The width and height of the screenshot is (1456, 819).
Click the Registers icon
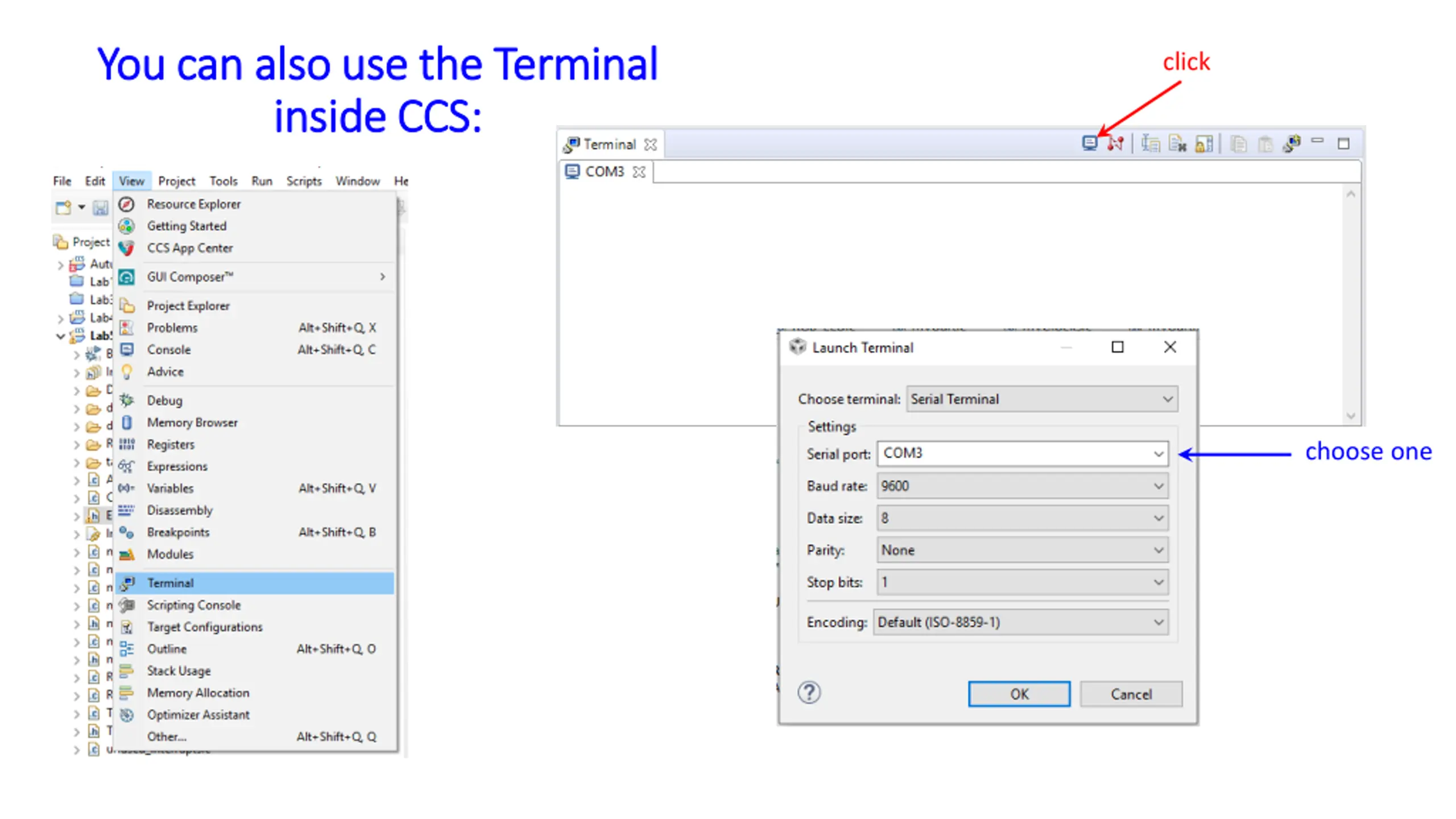pos(127,444)
